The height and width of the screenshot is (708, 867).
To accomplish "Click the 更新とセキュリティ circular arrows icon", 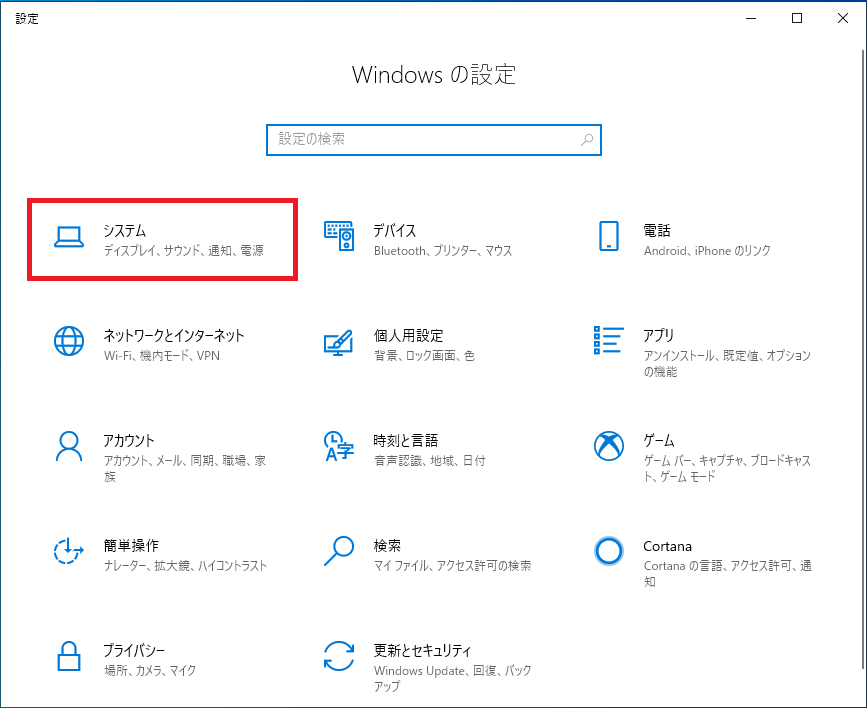I will coord(338,656).
